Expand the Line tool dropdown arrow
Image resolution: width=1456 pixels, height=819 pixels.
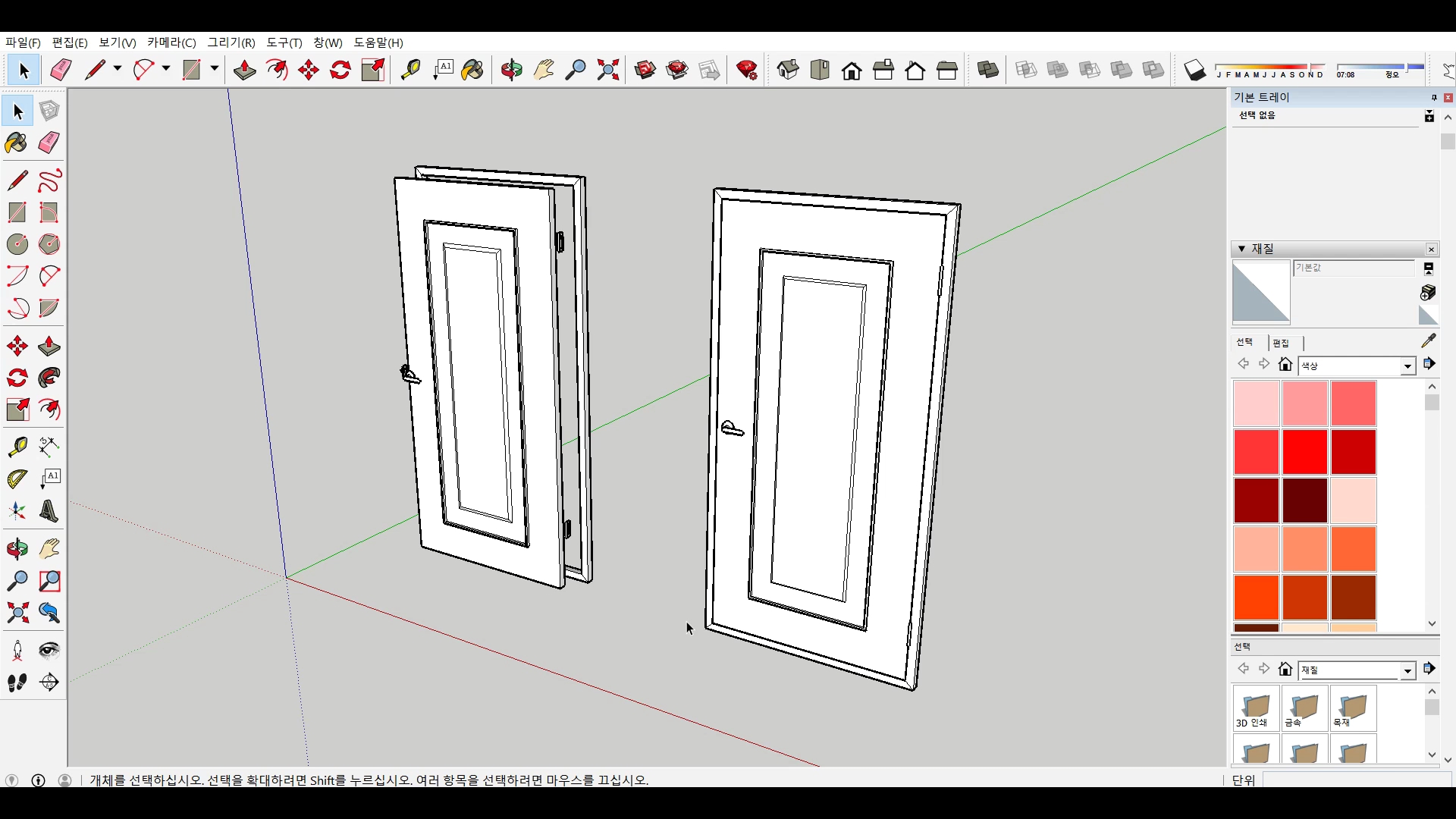[118, 69]
